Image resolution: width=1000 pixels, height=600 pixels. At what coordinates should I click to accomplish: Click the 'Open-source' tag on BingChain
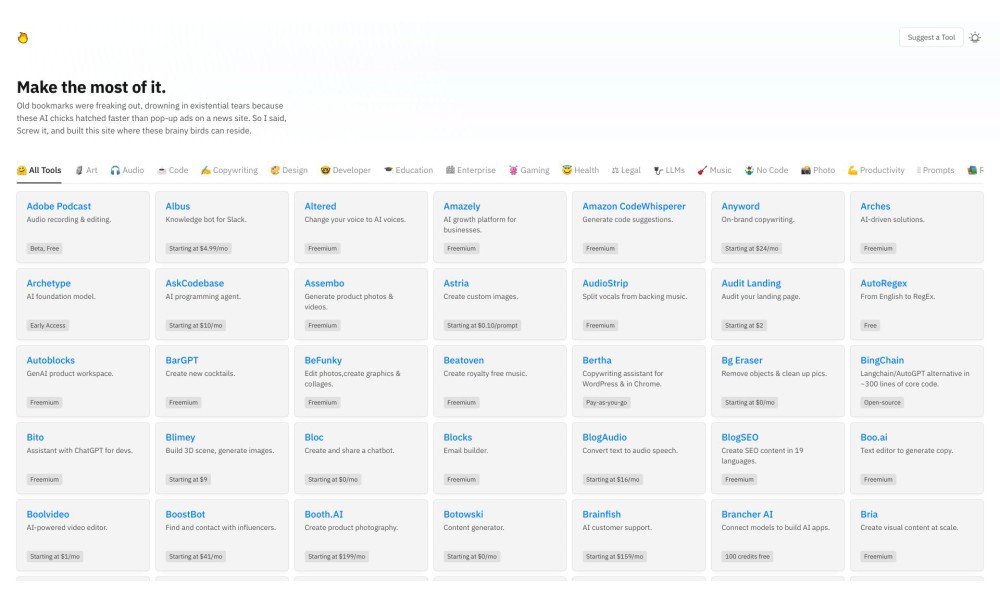[x=882, y=403]
